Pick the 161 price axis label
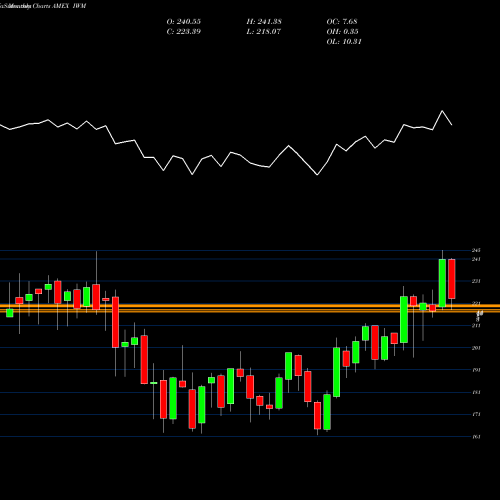Image resolution: width=500 pixels, height=500 pixels. 476,436
